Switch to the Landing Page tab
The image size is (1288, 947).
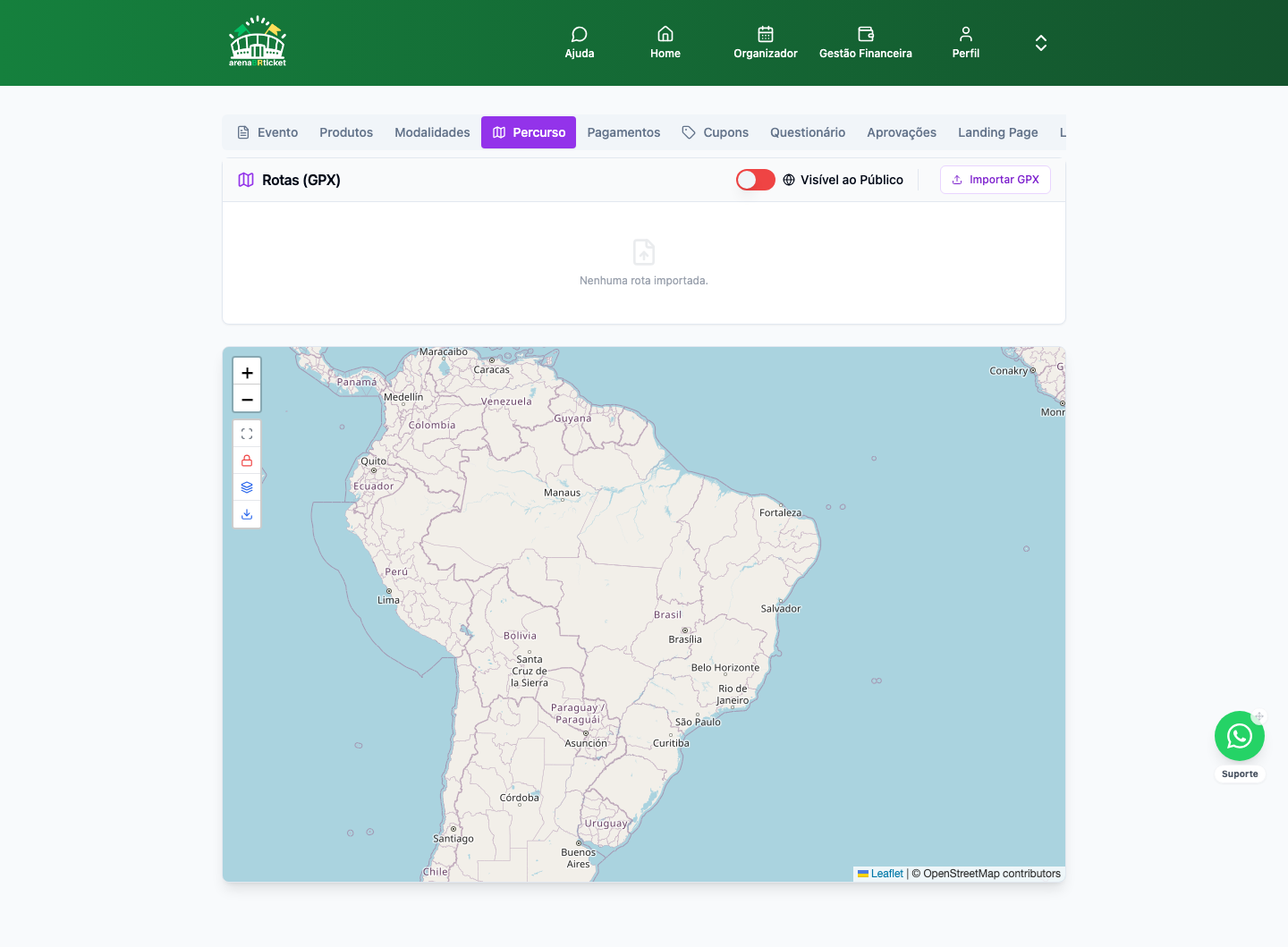(x=998, y=132)
